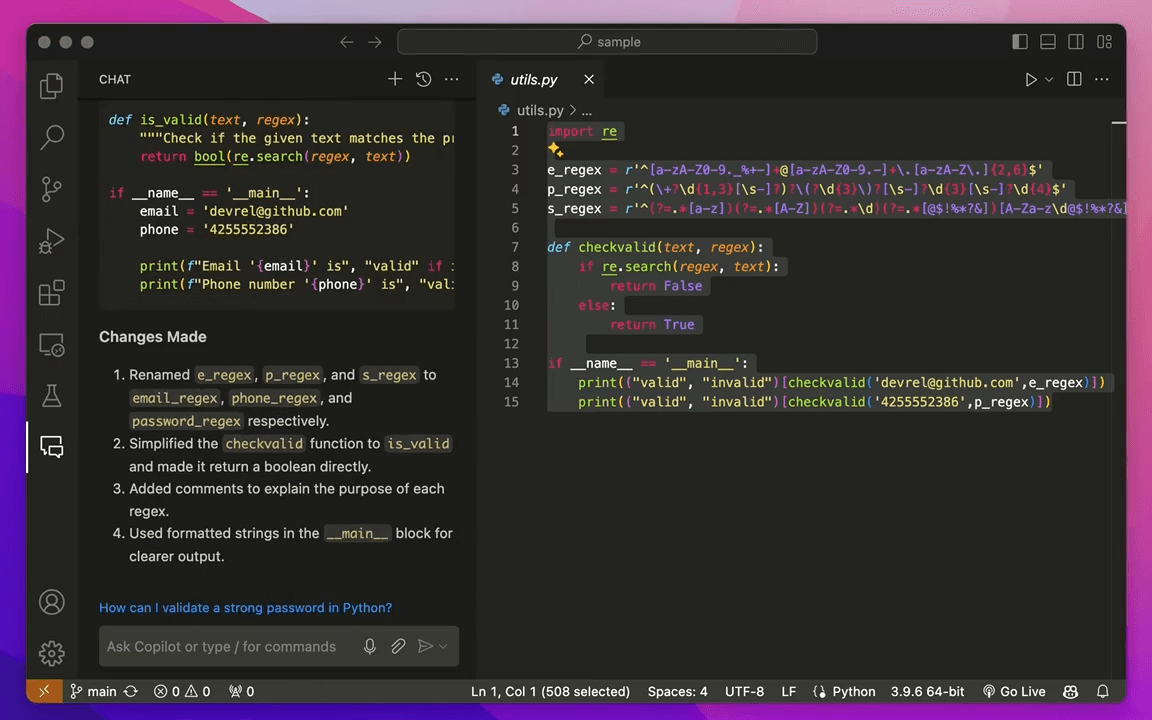Open notifications bell

point(1103,691)
